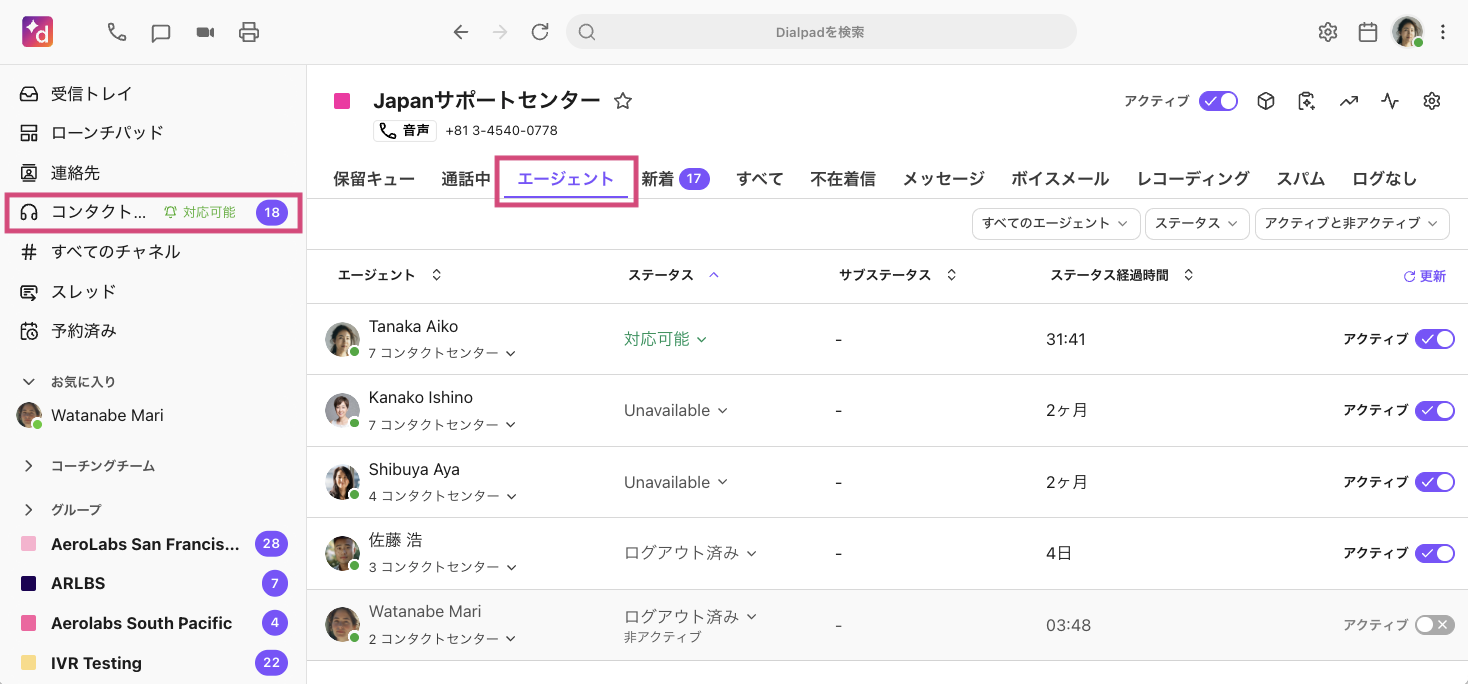Click the clipboard AI icon in the header
This screenshot has height=684, width=1468.
coord(1306,100)
